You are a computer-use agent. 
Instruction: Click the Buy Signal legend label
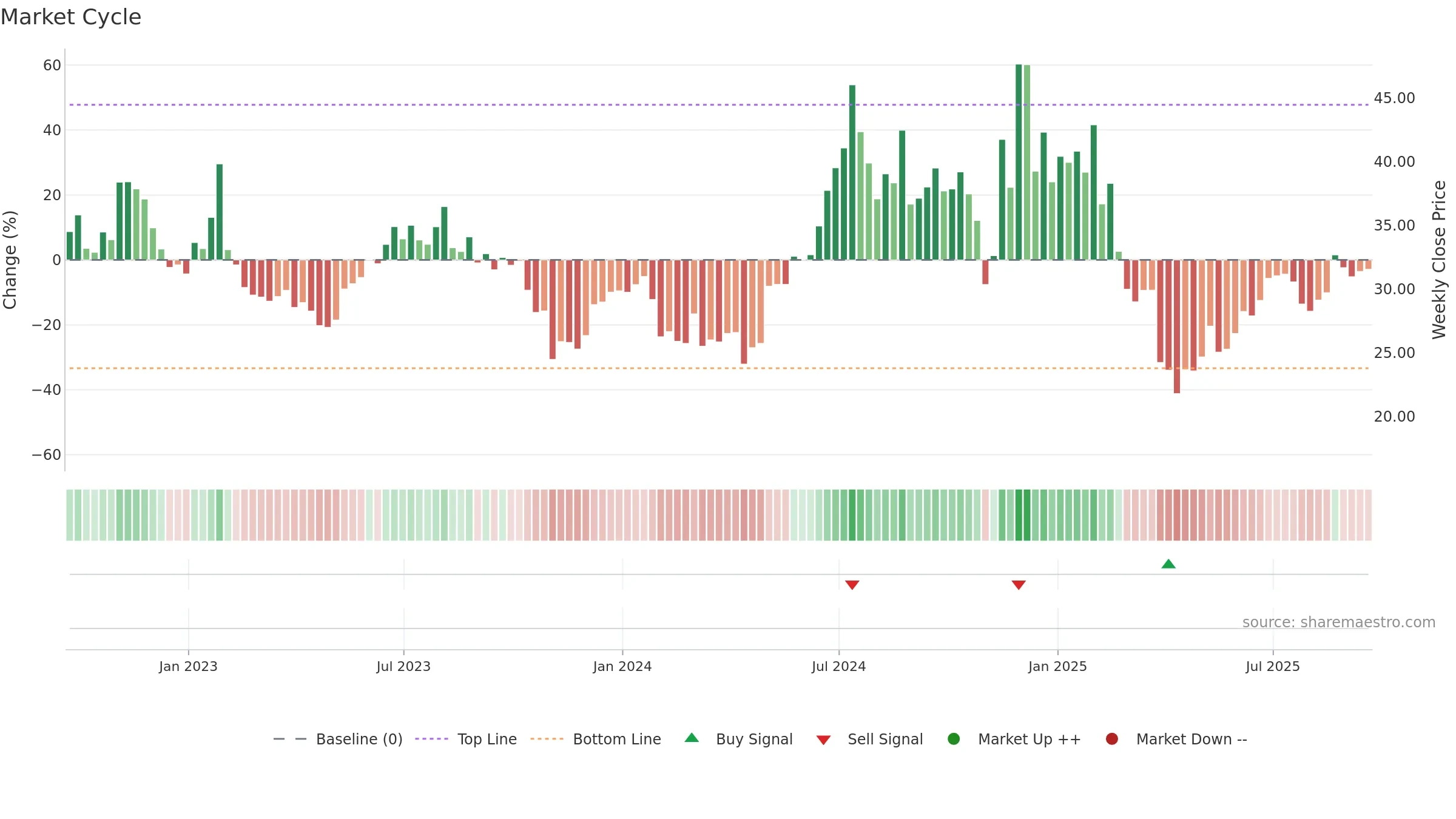tap(754, 739)
